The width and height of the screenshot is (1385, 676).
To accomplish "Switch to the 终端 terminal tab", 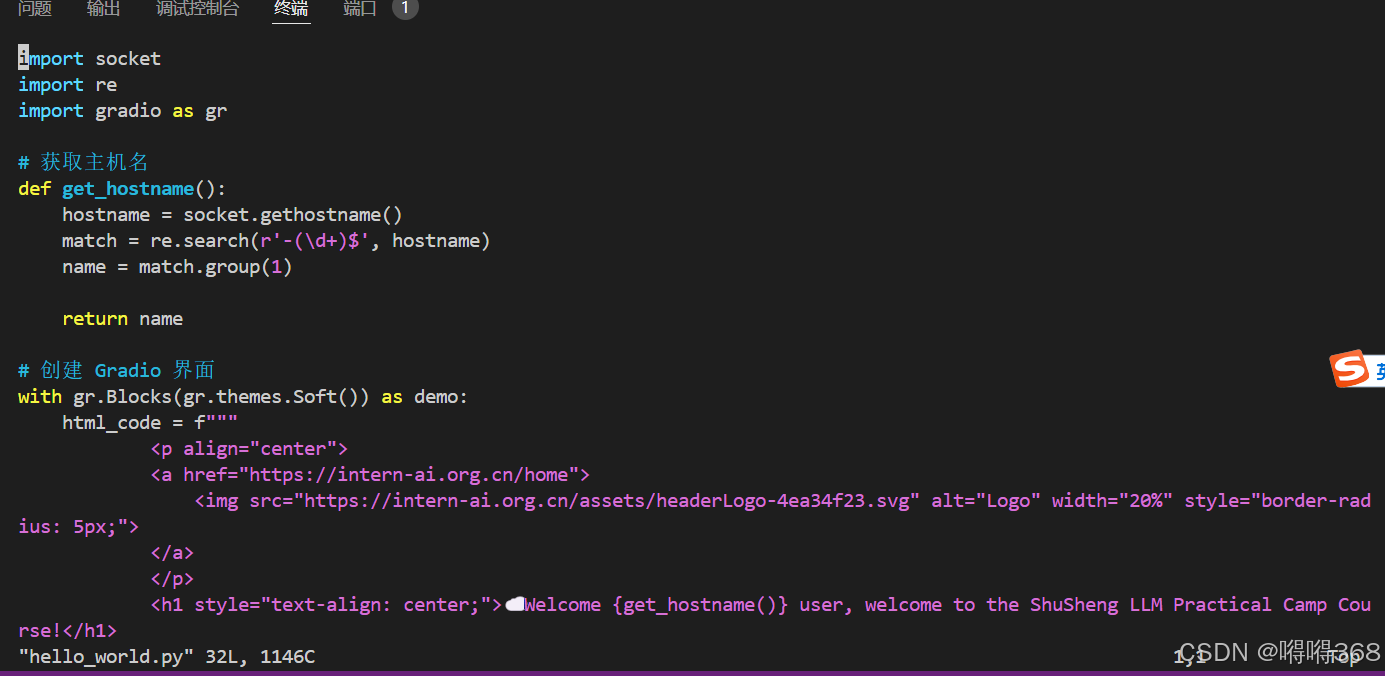I will coord(291,8).
